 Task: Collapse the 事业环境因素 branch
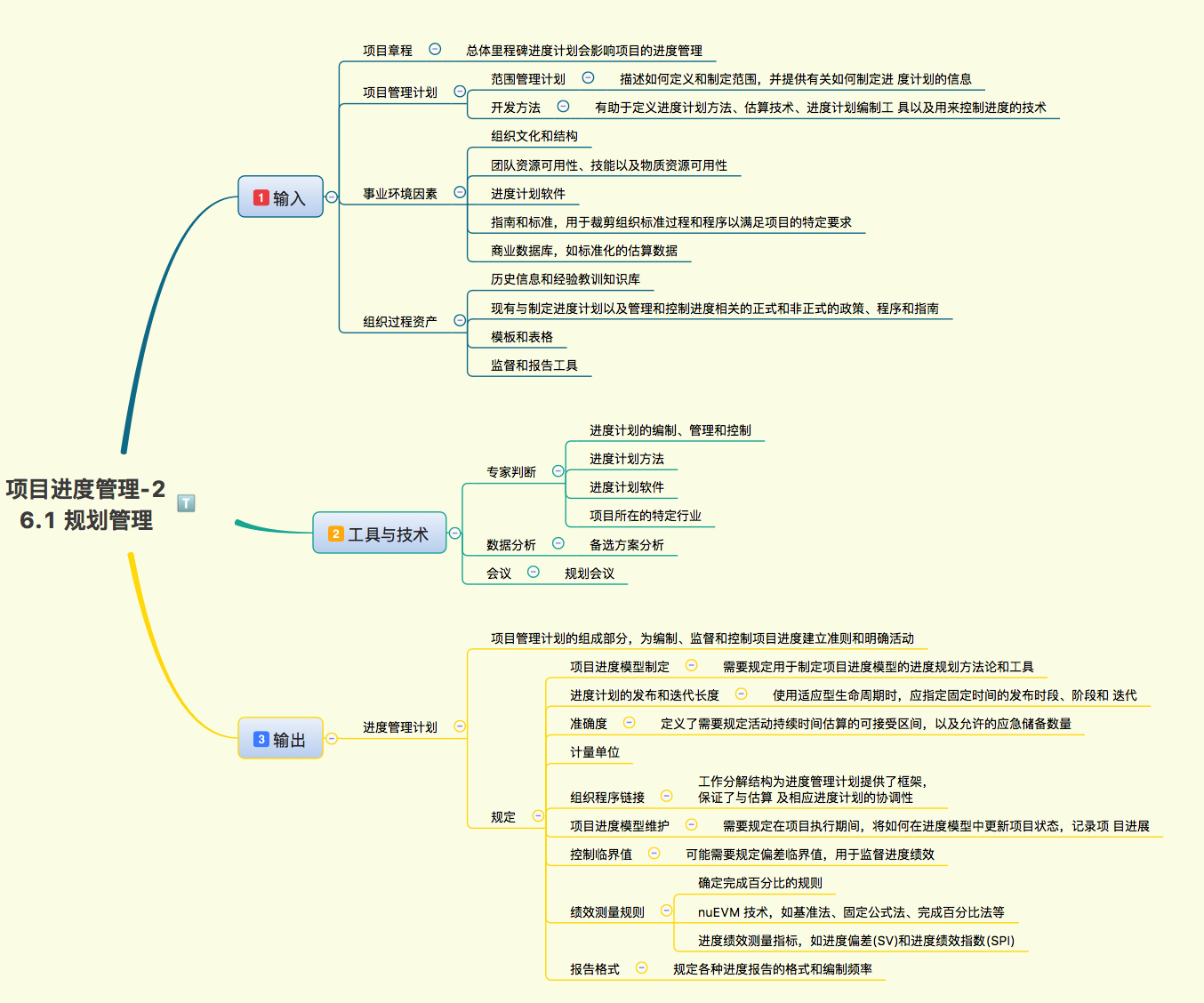[460, 191]
